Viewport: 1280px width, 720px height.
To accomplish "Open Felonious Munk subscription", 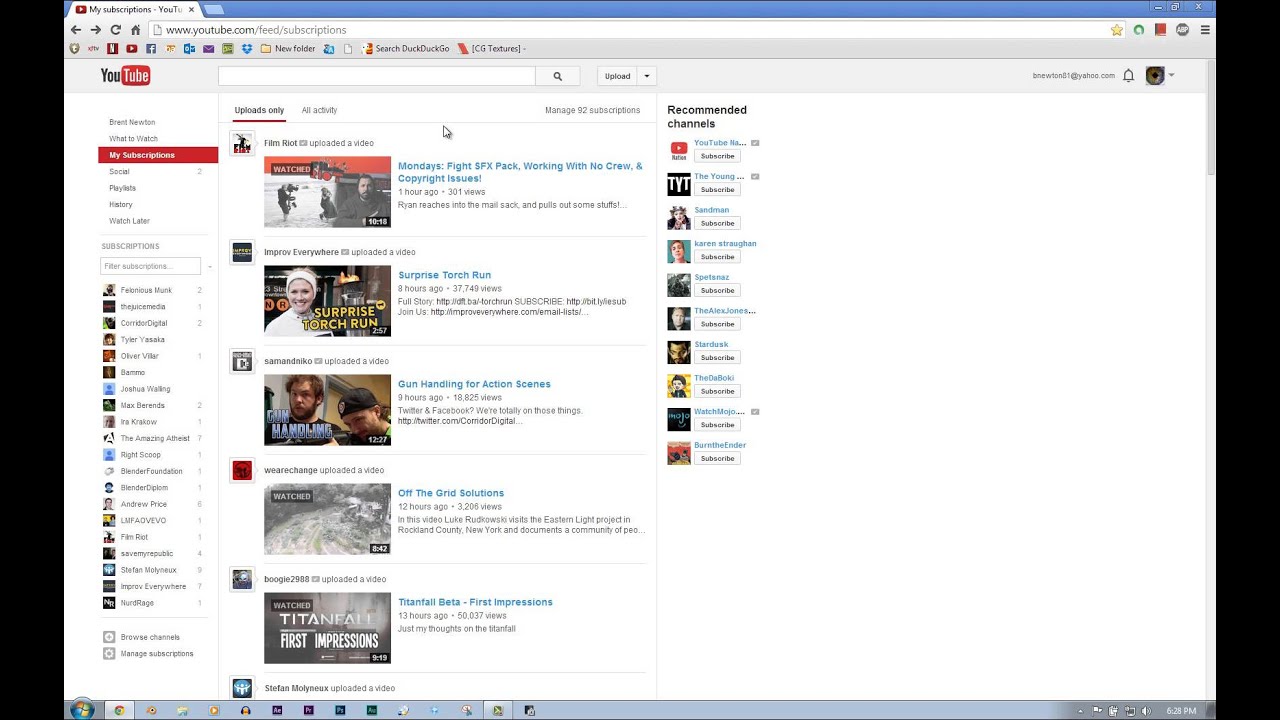I will coord(146,290).
